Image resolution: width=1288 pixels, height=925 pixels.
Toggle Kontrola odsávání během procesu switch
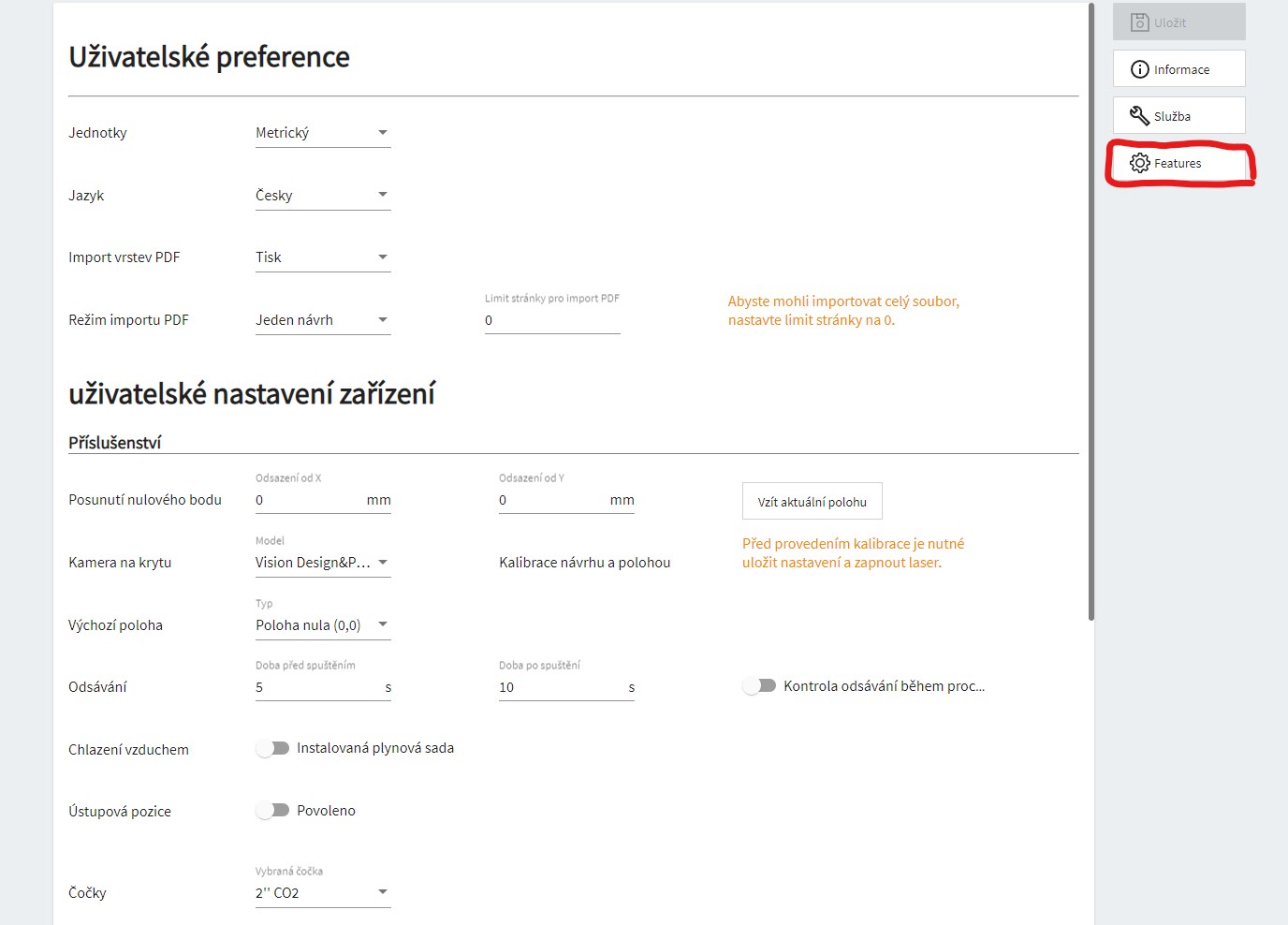pyautogui.click(x=759, y=686)
